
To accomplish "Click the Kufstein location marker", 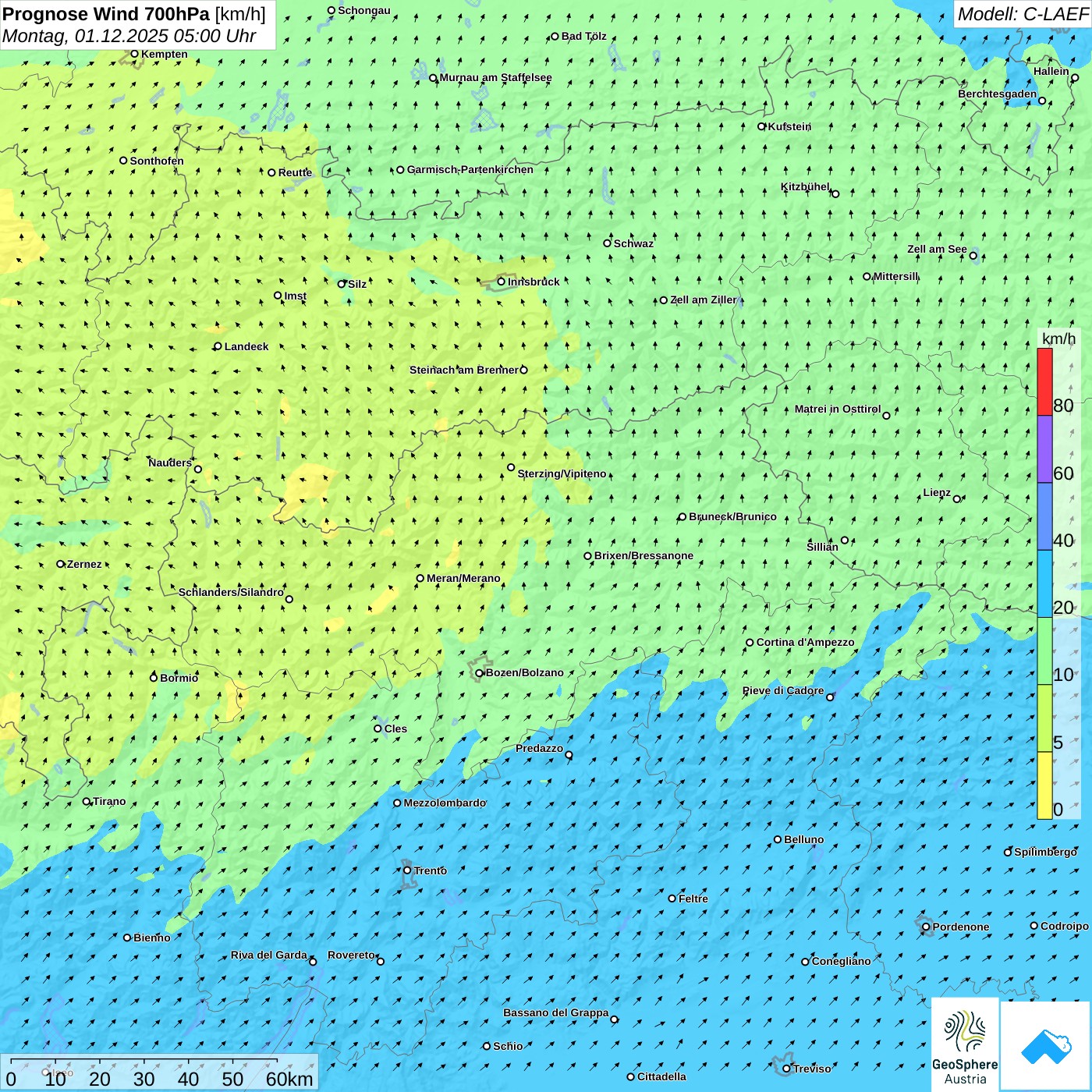I will click(x=761, y=126).
